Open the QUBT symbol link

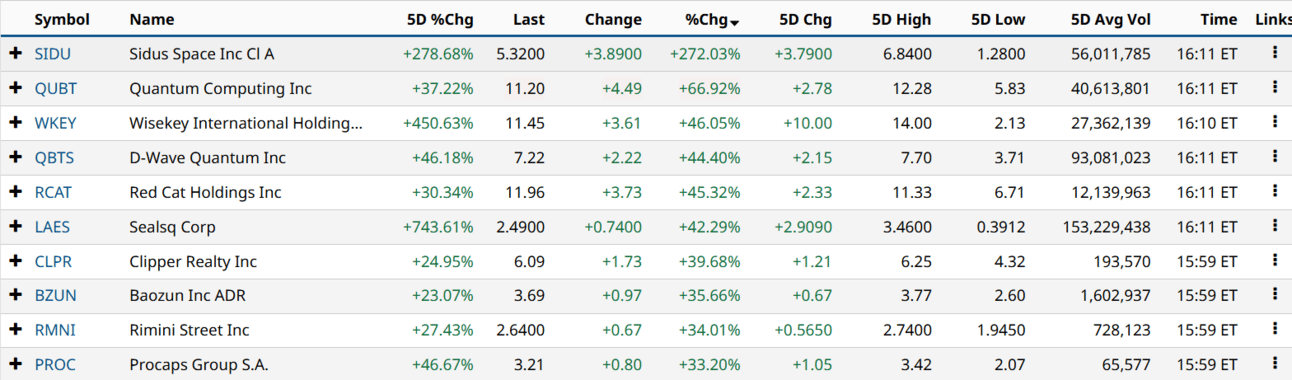pyautogui.click(x=56, y=88)
